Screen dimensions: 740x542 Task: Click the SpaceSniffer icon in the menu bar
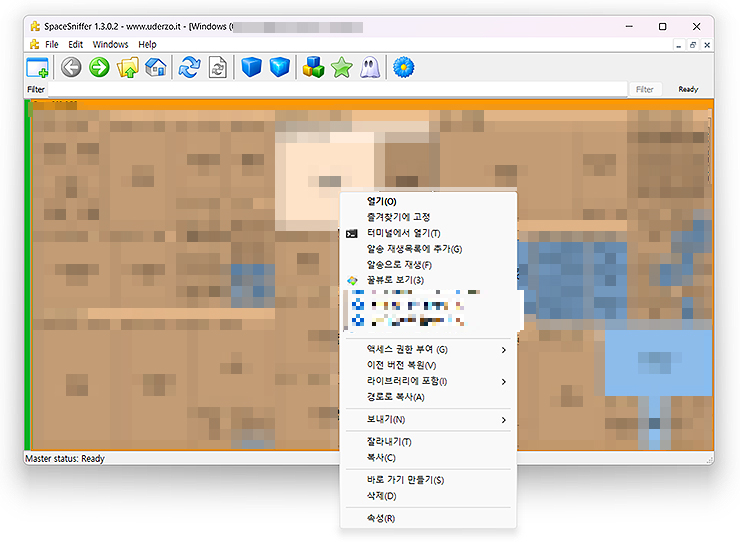34,44
